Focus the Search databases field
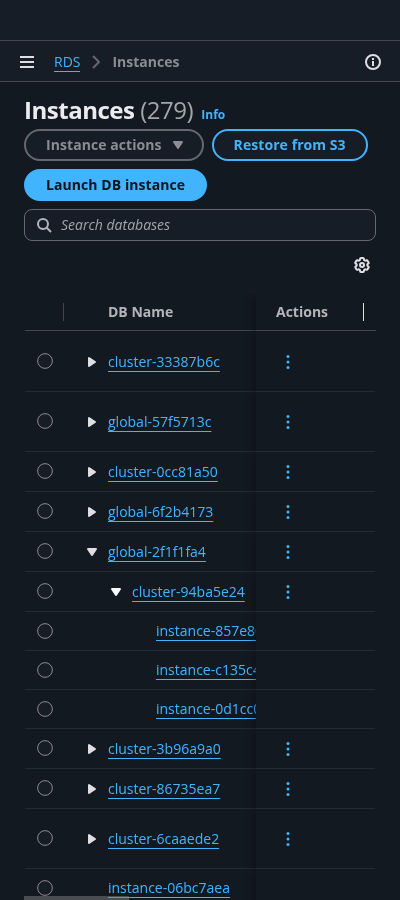Image resolution: width=400 pixels, height=900 pixels. [200, 225]
